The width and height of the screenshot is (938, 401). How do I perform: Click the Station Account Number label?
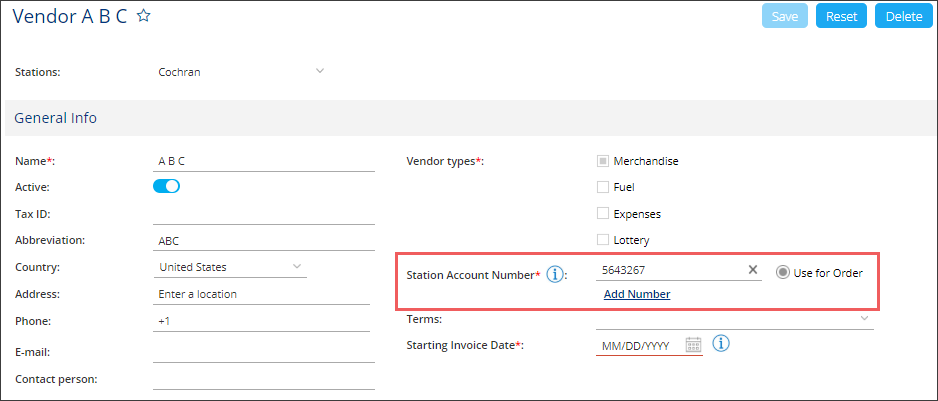tap(473, 275)
